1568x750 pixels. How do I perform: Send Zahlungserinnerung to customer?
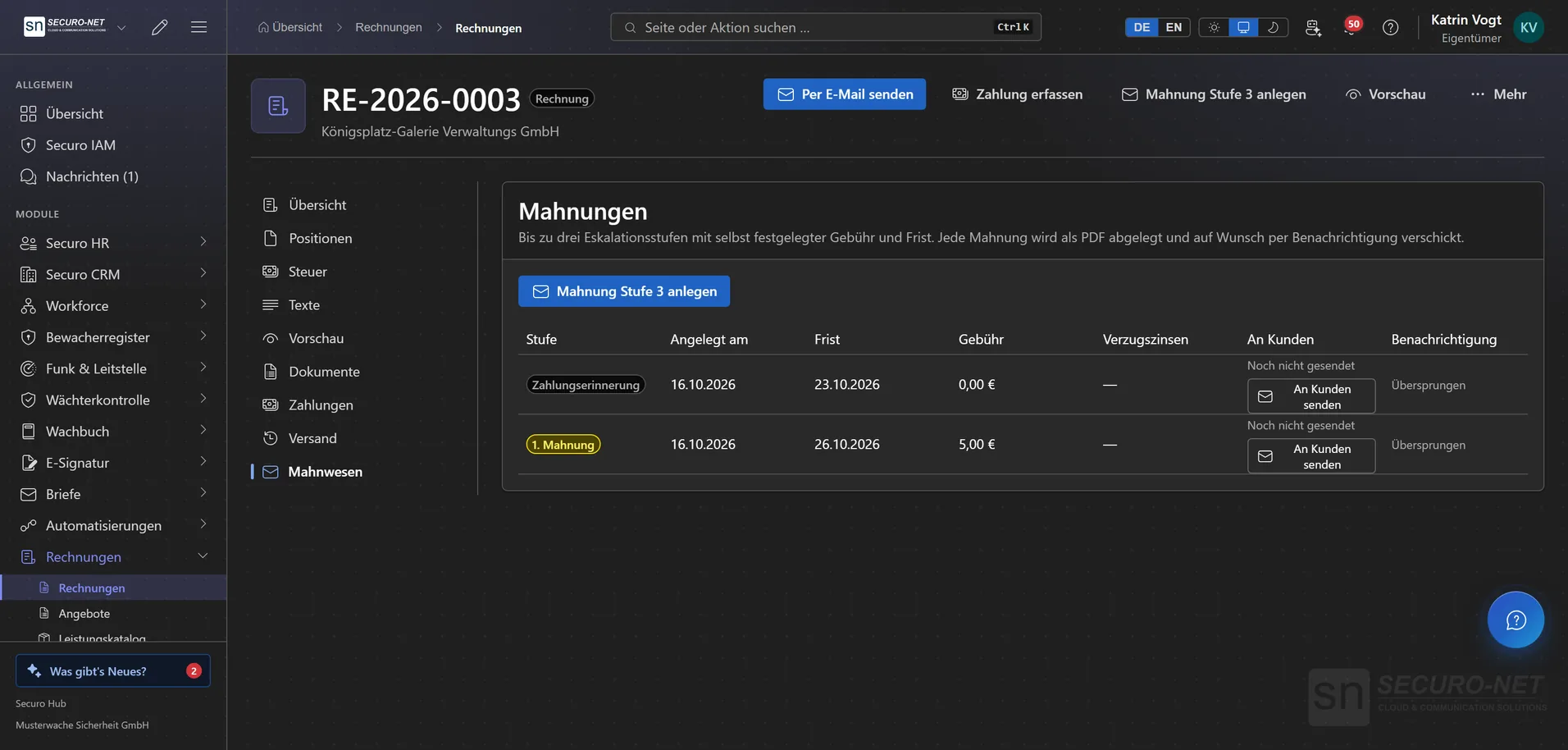click(x=1310, y=396)
